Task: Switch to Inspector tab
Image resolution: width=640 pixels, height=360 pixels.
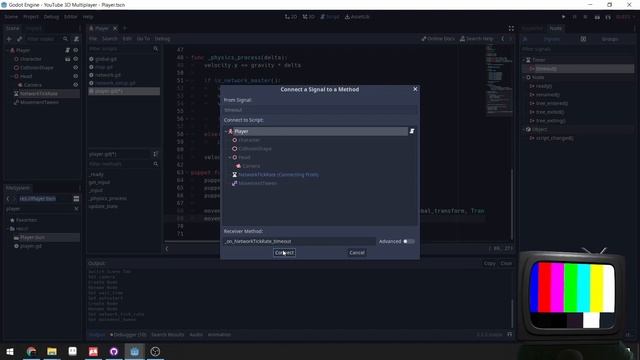Action: coord(533,28)
